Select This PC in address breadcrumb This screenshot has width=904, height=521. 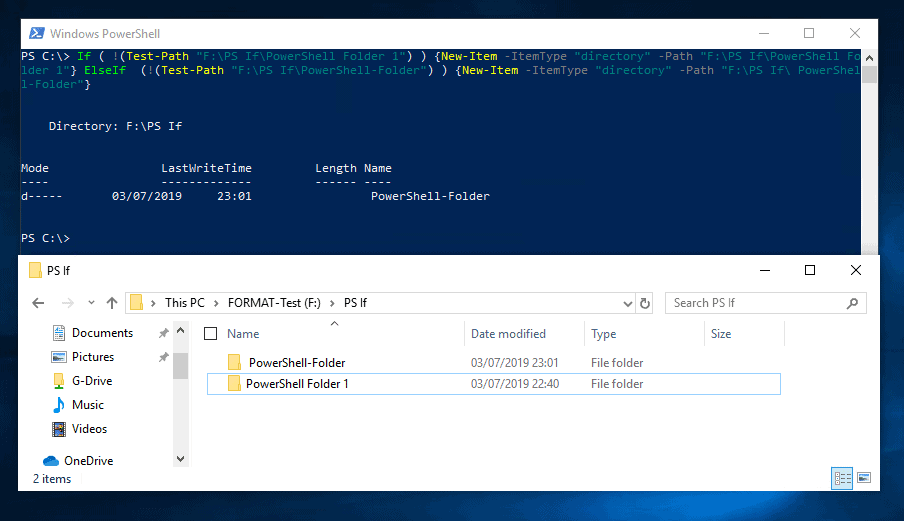[x=184, y=303]
